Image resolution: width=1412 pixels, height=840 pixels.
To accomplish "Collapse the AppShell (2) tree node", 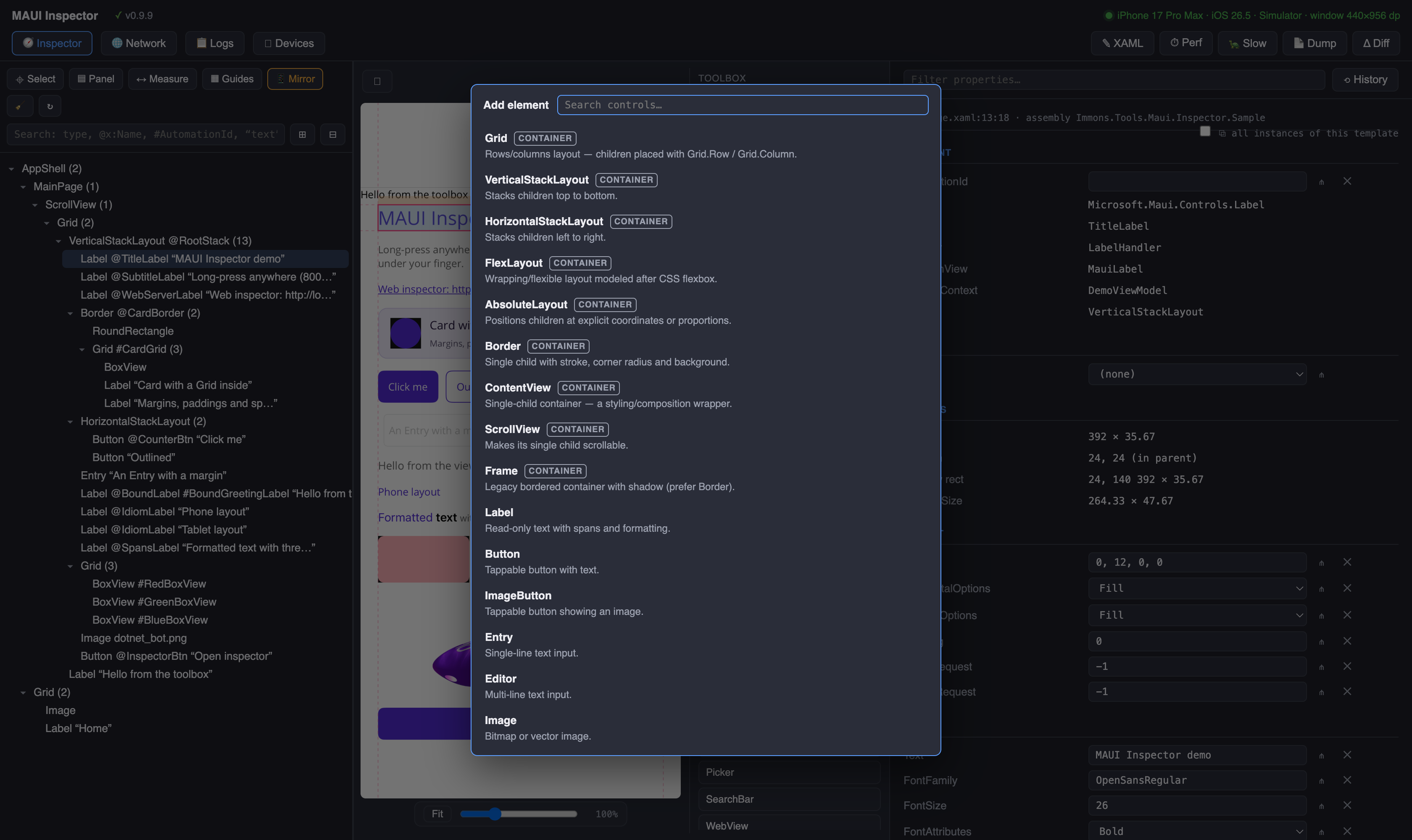I will click(11, 169).
